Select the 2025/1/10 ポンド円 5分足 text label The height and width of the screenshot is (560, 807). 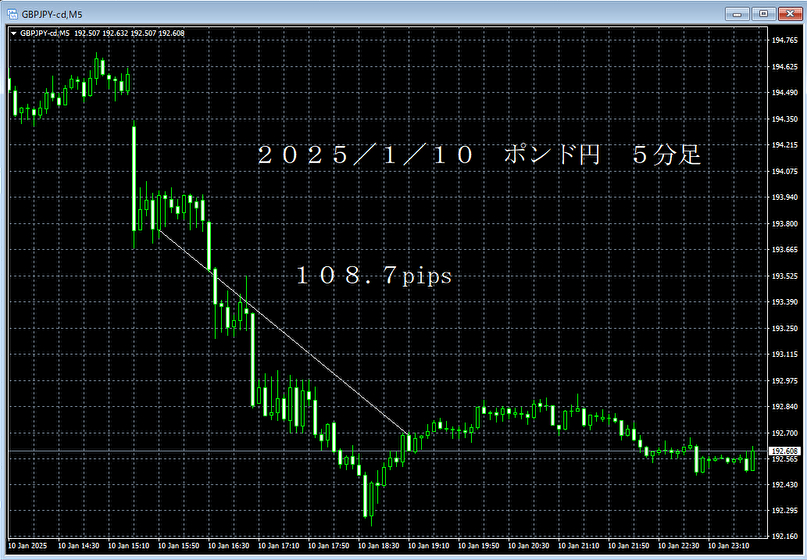[480, 156]
